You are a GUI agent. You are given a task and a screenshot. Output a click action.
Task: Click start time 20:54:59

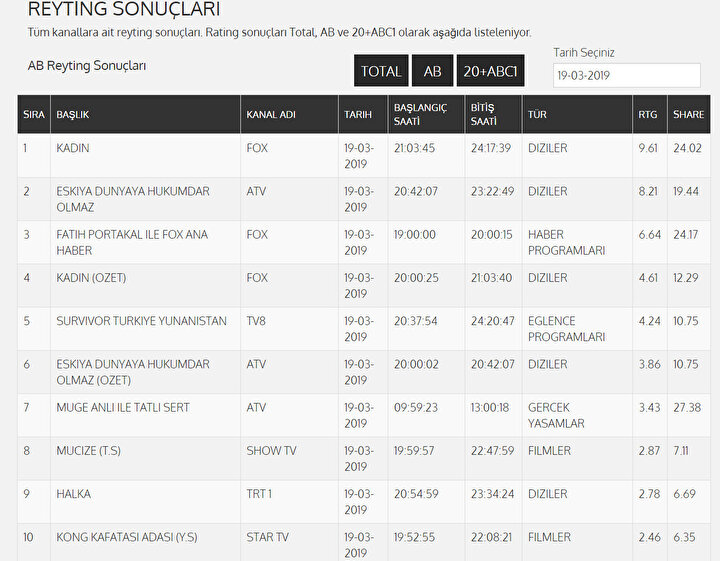[416, 494]
